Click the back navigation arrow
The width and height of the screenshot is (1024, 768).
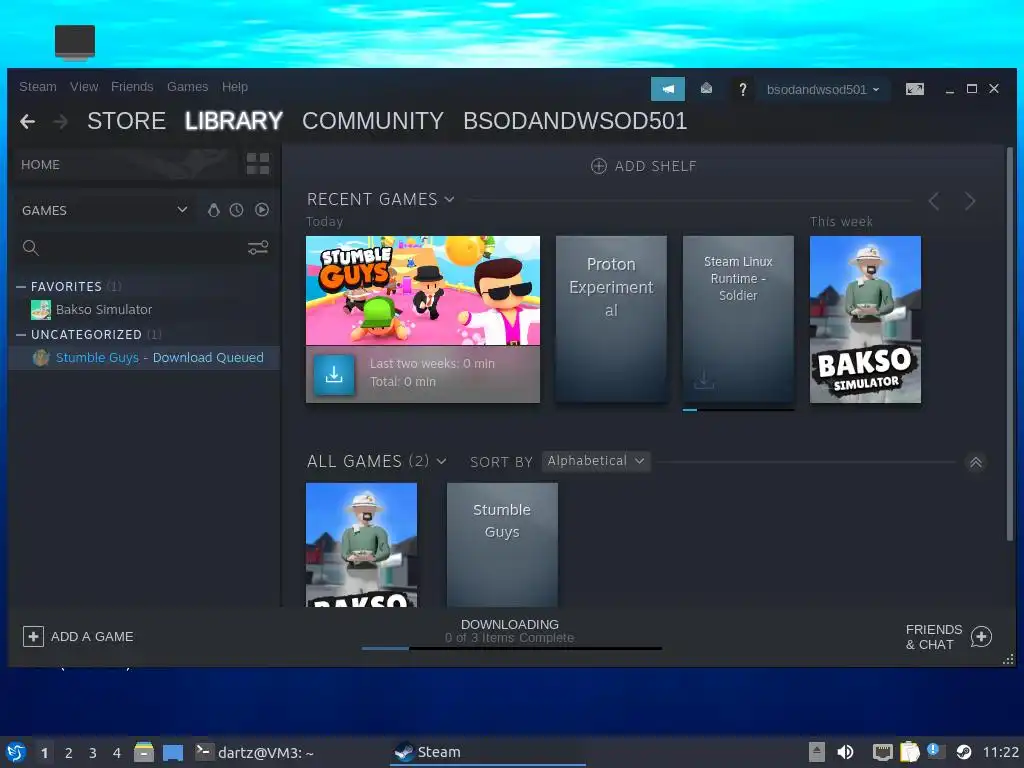click(27, 121)
